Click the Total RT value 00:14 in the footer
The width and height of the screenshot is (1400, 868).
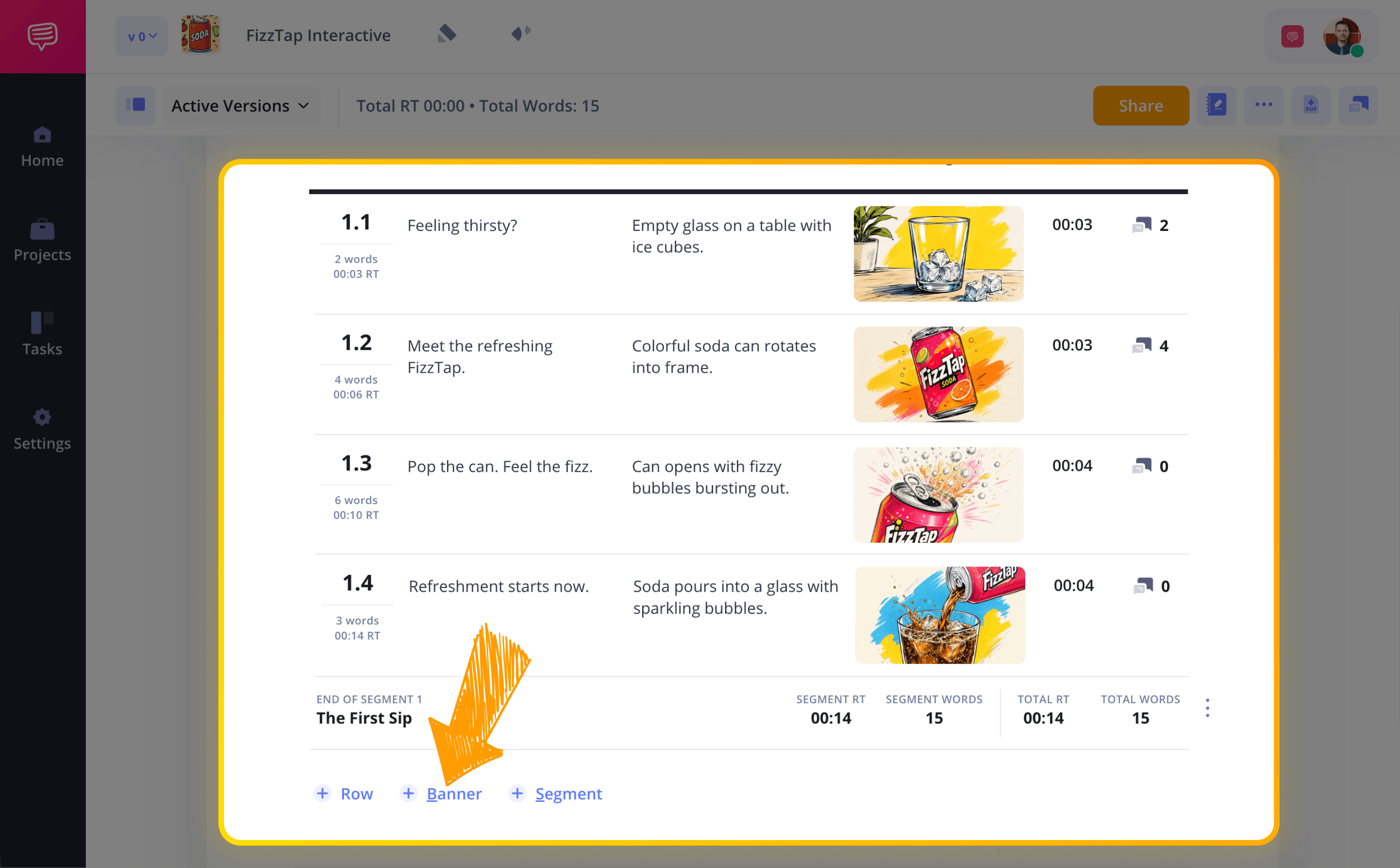(1043, 718)
